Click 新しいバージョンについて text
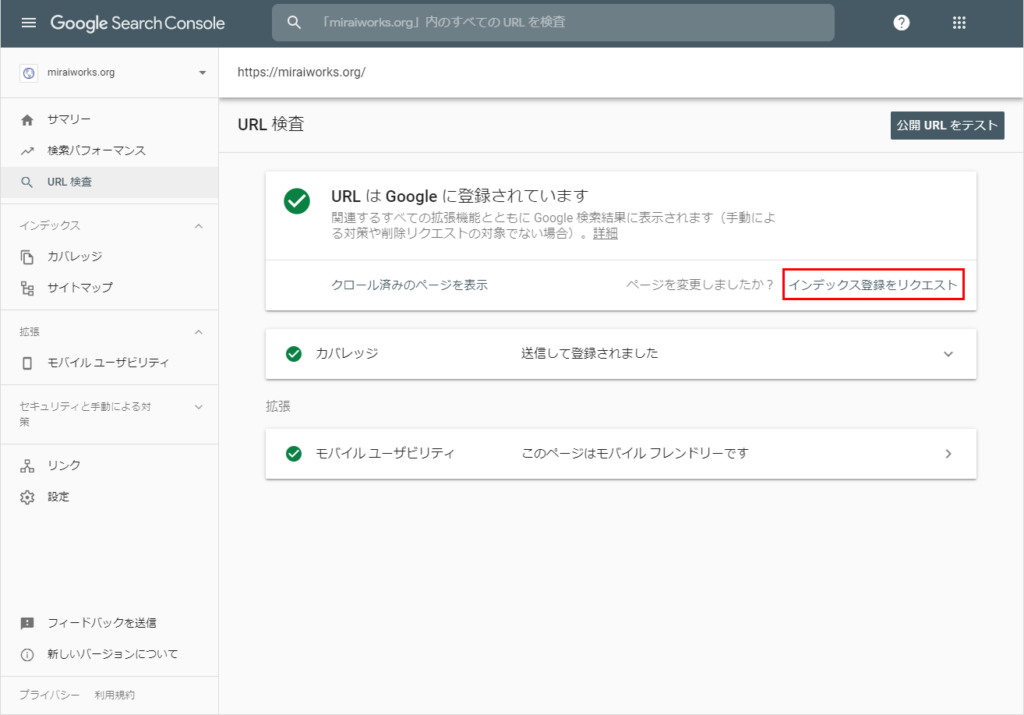The width and height of the screenshot is (1024, 715). 112,654
